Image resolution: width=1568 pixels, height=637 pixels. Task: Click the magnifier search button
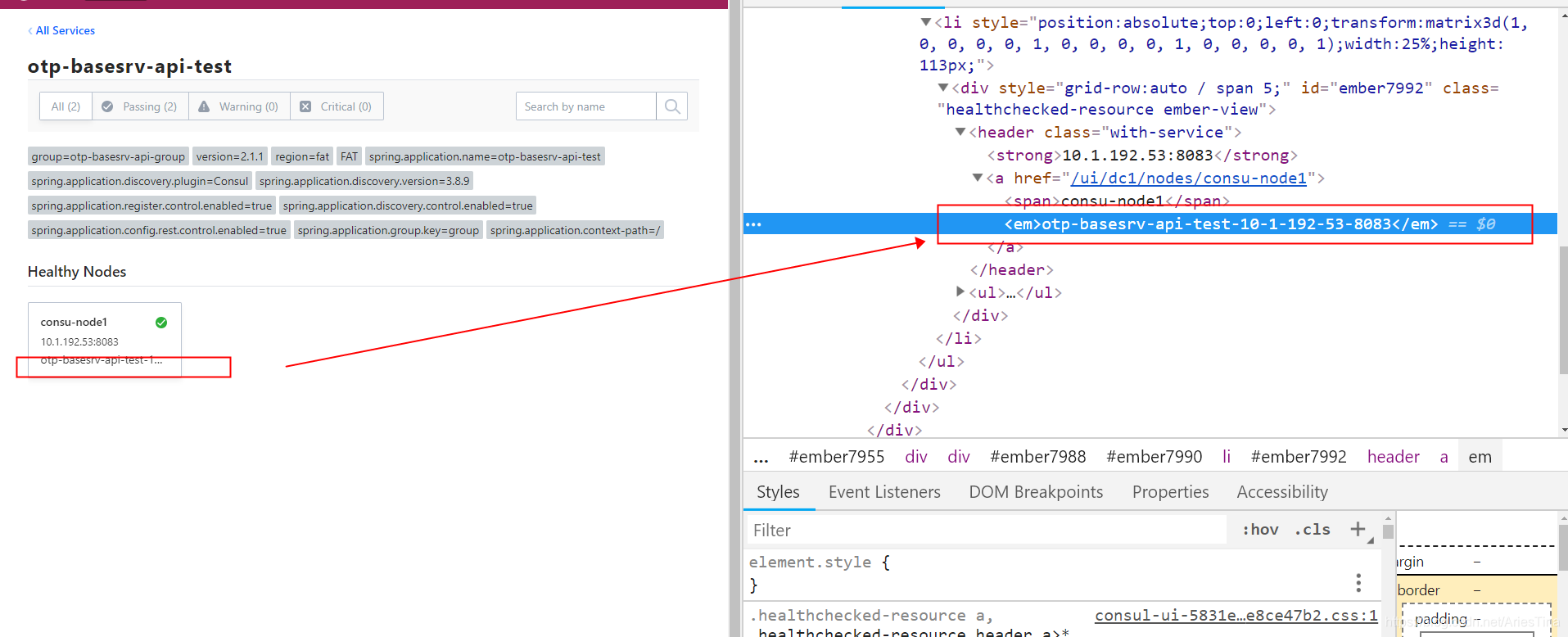[672, 106]
